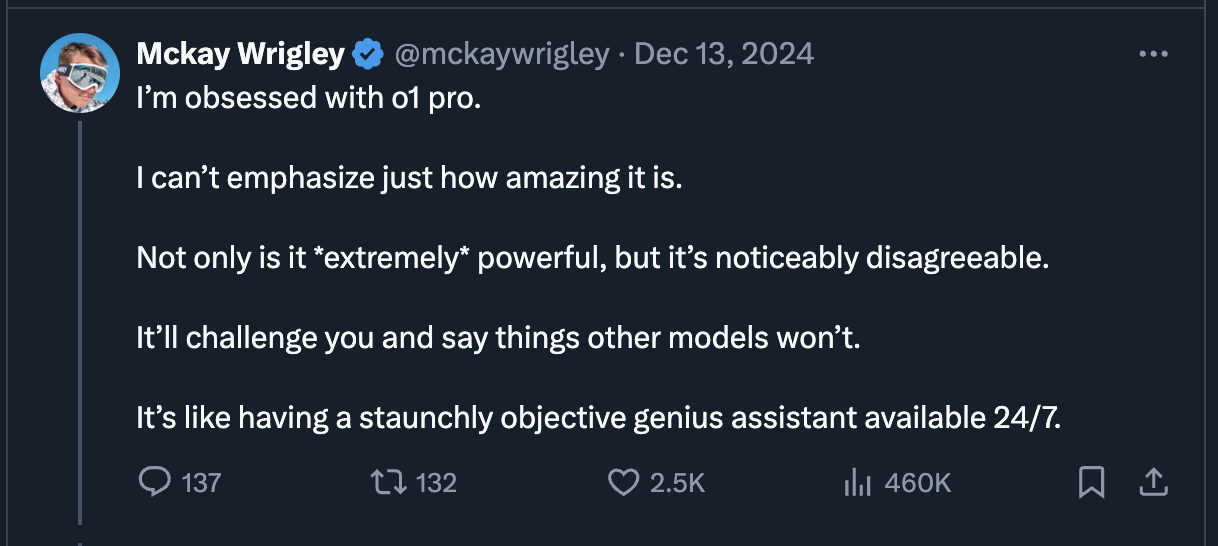Click the 2.5K likes count
This screenshot has height=546, width=1218.
(x=678, y=484)
